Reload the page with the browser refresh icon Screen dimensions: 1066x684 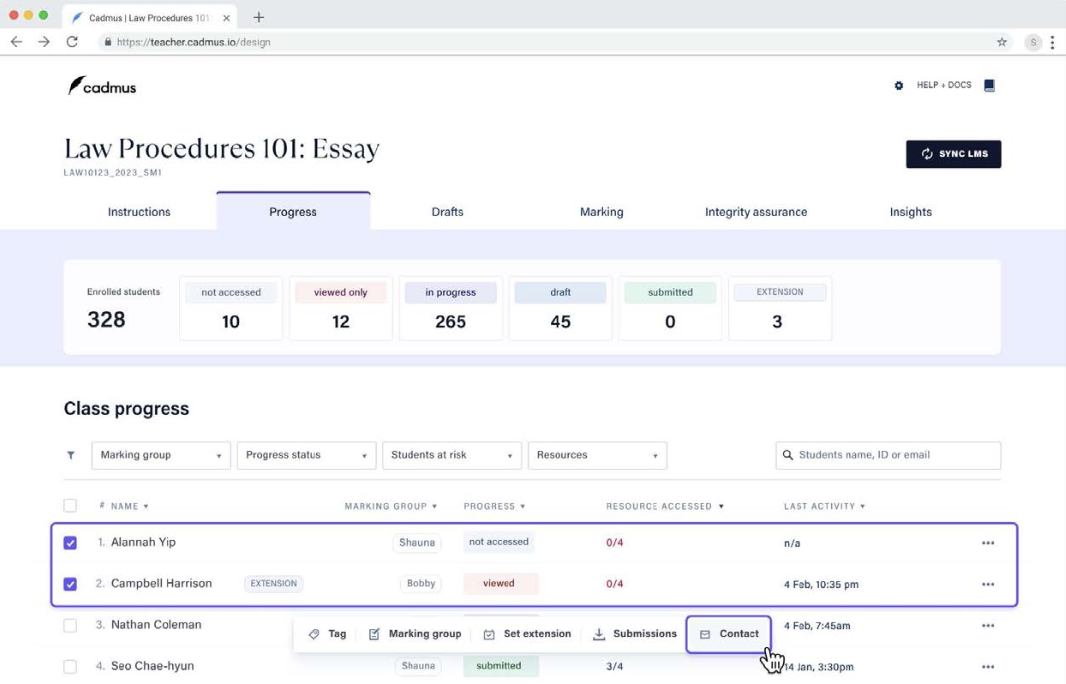(x=72, y=42)
